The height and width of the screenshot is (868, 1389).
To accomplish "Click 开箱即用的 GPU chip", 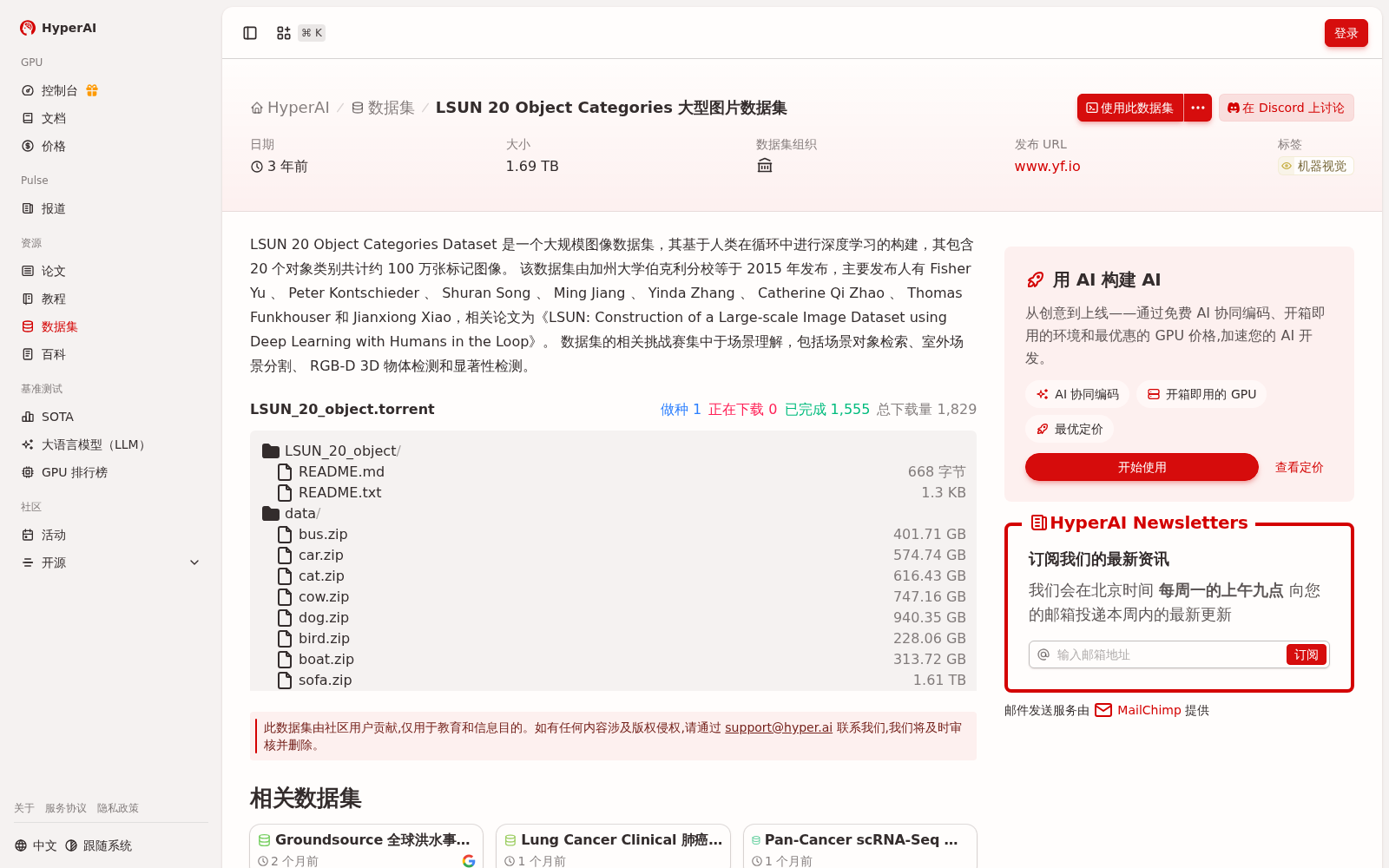I will (1201, 394).
